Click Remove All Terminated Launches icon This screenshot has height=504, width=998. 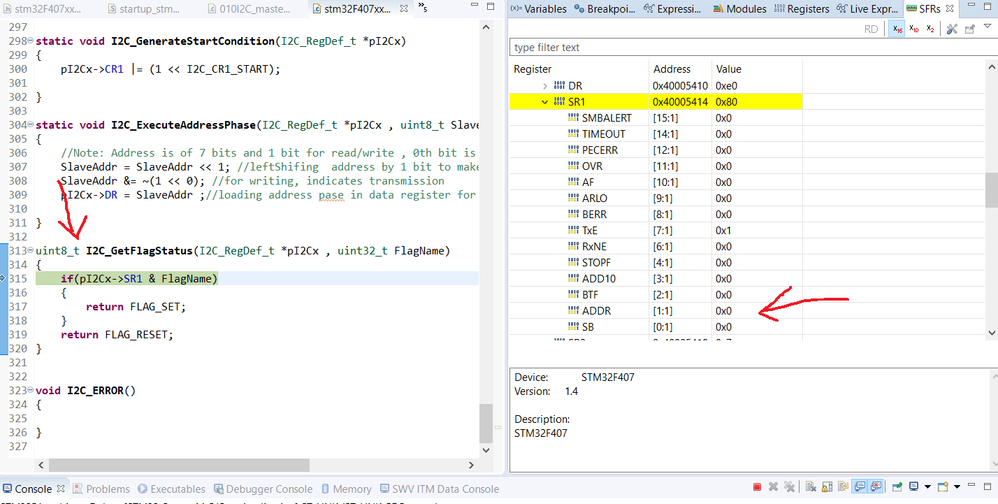tap(789, 487)
